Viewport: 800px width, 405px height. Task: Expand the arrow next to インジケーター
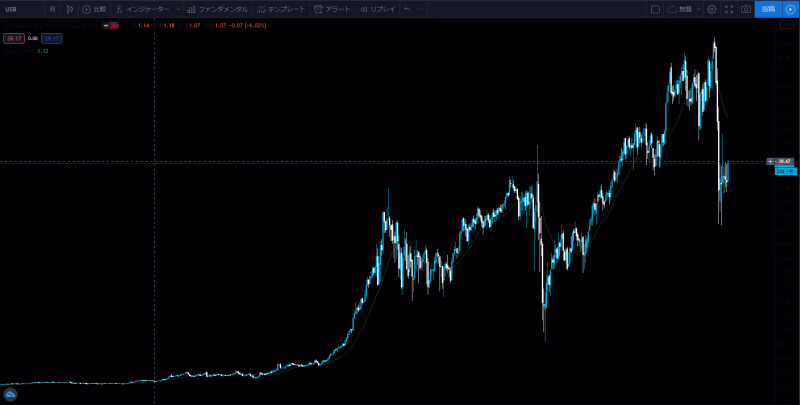178,9
